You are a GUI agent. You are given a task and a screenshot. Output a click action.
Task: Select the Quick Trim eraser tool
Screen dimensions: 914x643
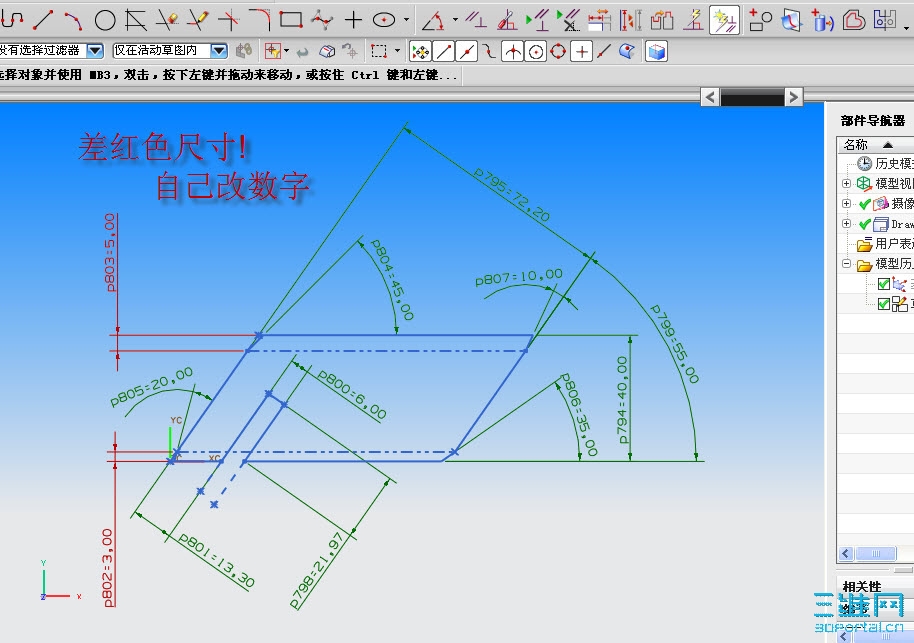coord(167,20)
